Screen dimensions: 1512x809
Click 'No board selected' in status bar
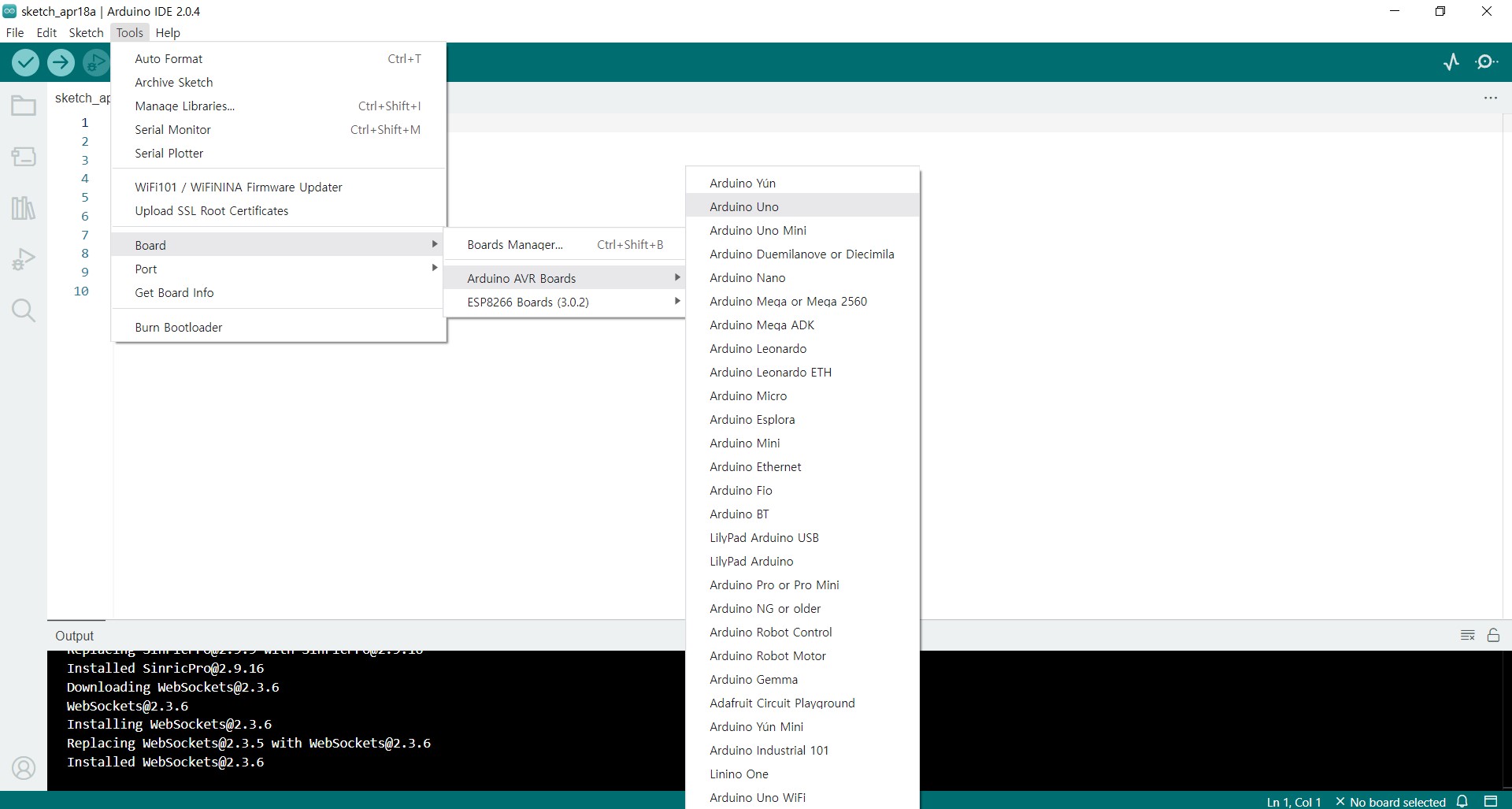tap(1391, 802)
